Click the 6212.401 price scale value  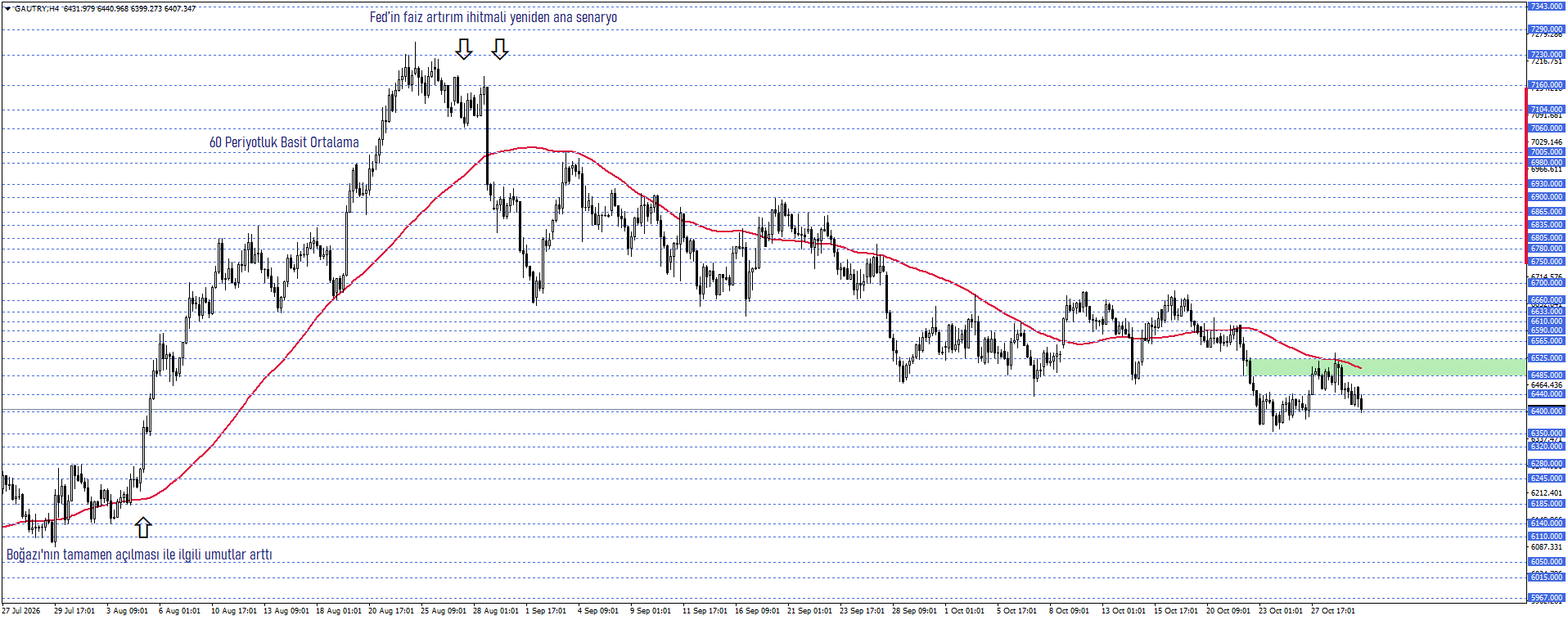pyautogui.click(x=1546, y=493)
